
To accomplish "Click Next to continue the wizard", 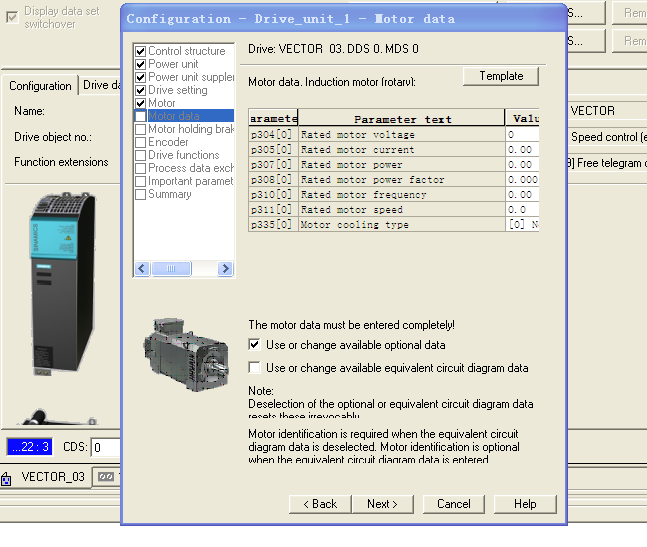I will (x=382, y=504).
